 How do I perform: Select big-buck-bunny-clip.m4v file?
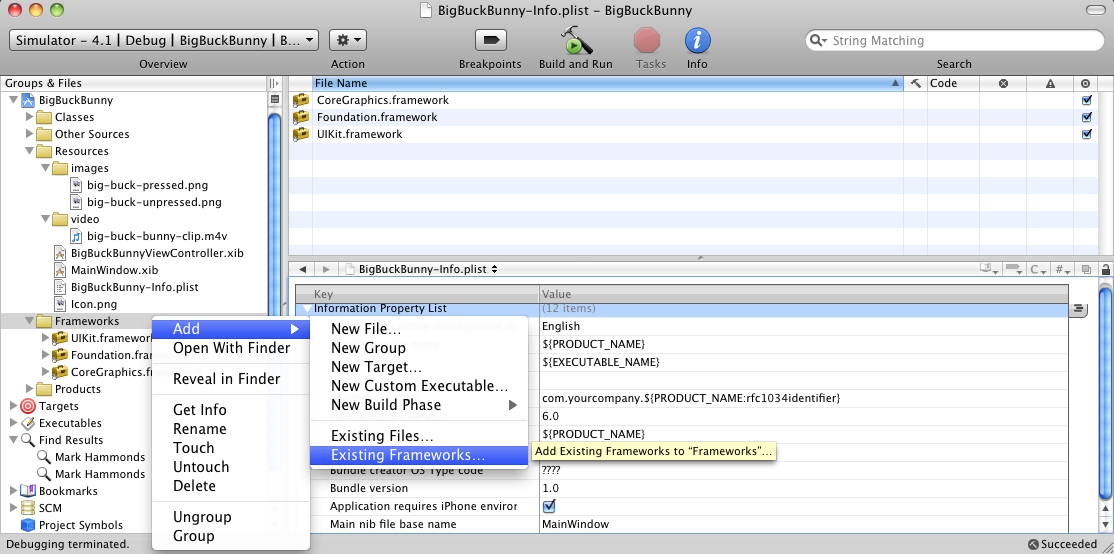(157, 237)
